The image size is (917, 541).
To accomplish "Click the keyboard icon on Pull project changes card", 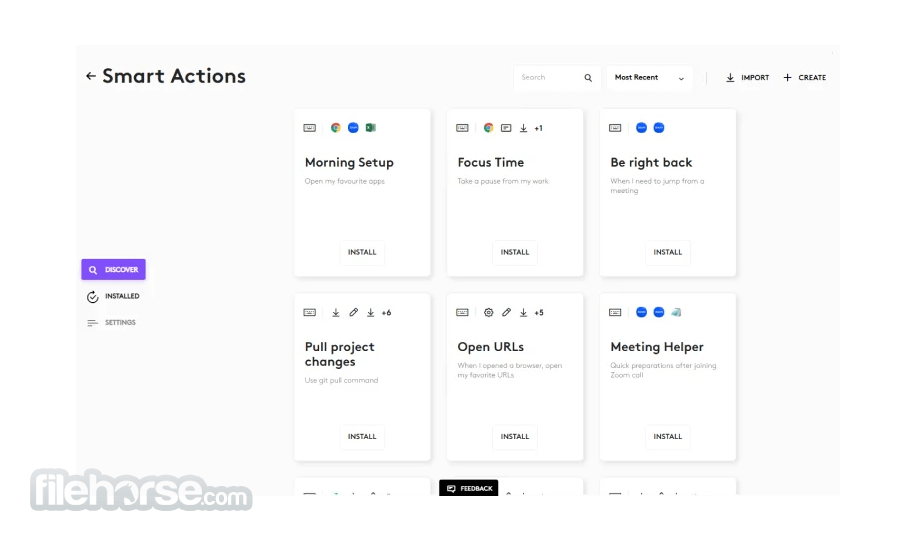I will coord(309,312).
